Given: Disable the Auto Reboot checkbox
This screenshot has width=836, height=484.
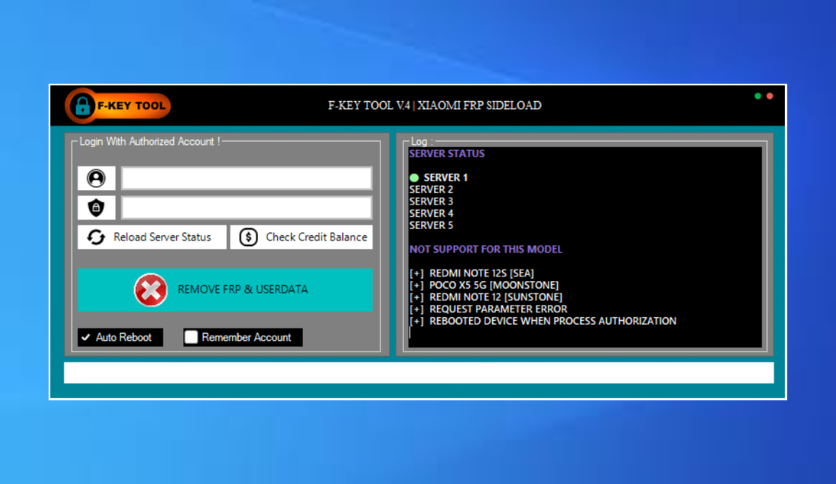Looking at the screenshot, I should coord(86,337).
